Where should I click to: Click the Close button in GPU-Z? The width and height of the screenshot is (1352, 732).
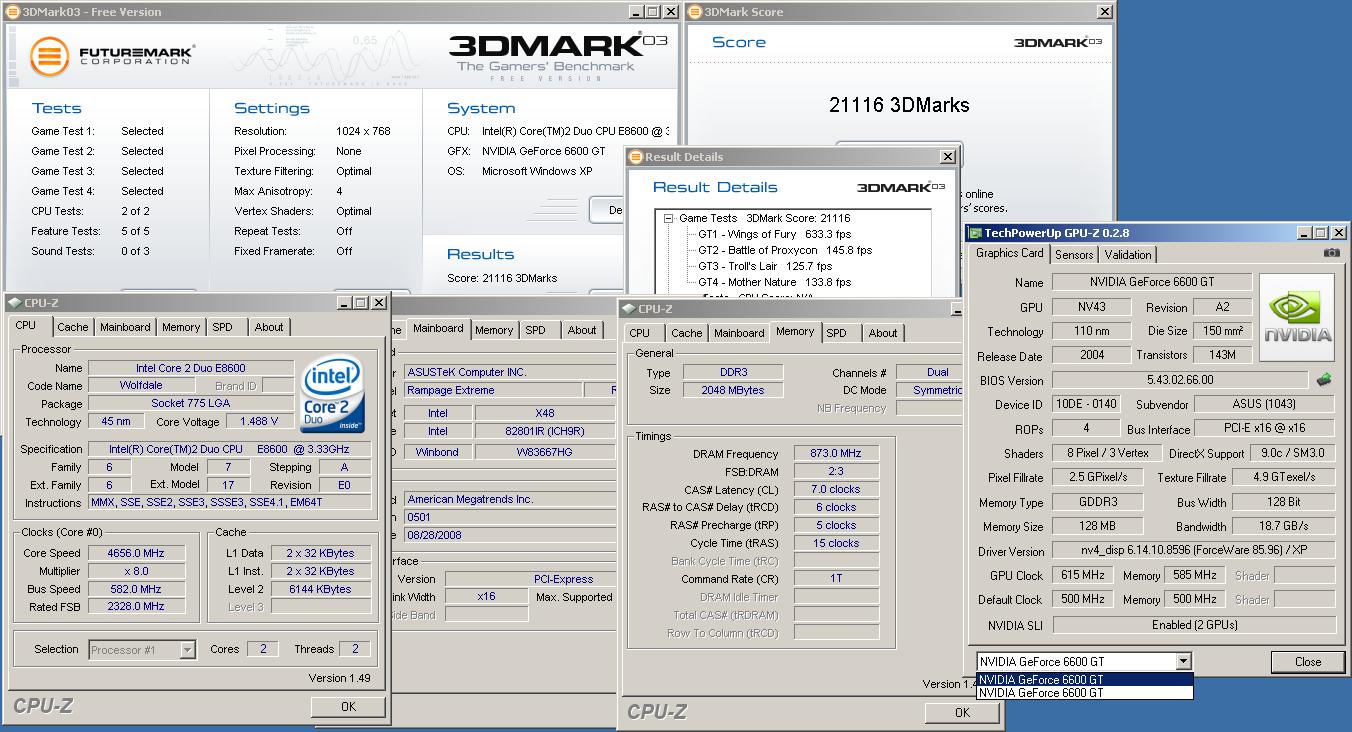1308,662
